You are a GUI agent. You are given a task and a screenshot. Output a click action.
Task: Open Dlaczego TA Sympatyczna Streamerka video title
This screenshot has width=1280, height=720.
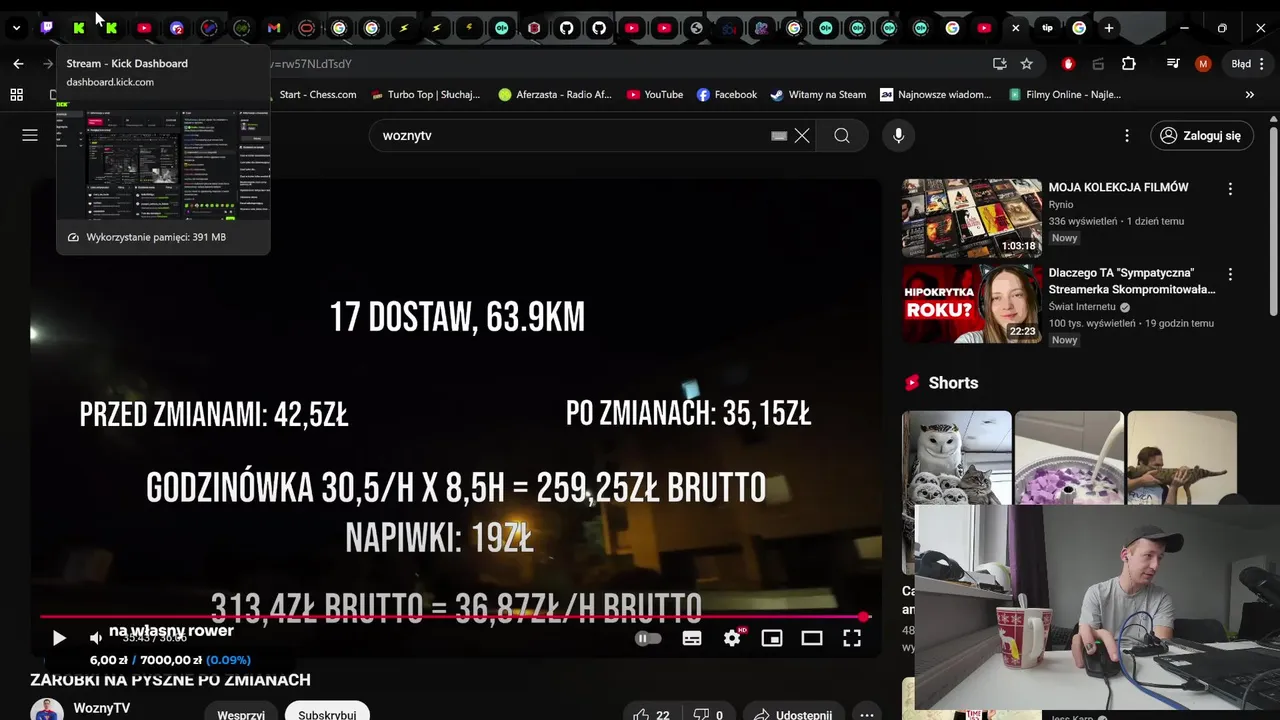point(1132,281)
